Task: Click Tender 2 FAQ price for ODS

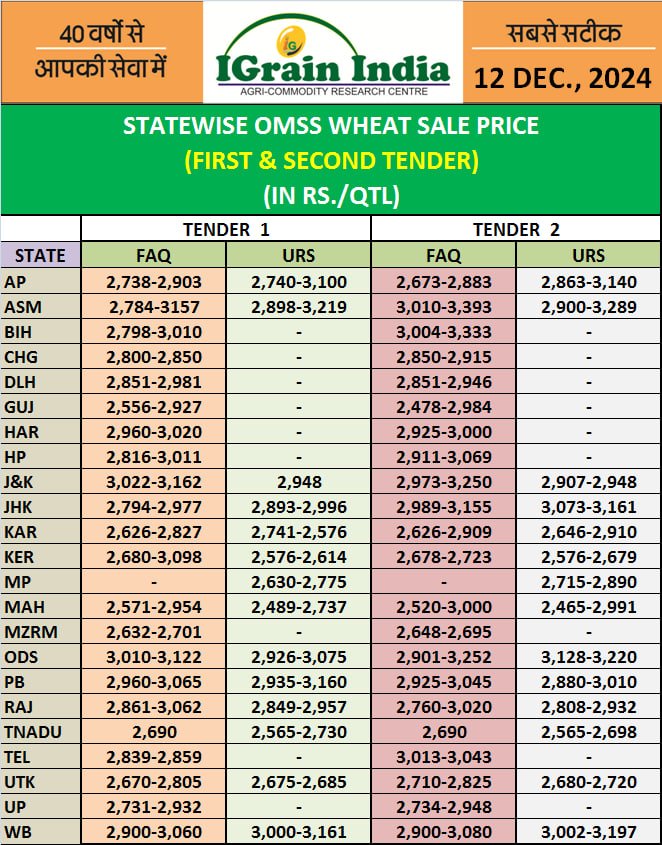Action: (443, 681)
